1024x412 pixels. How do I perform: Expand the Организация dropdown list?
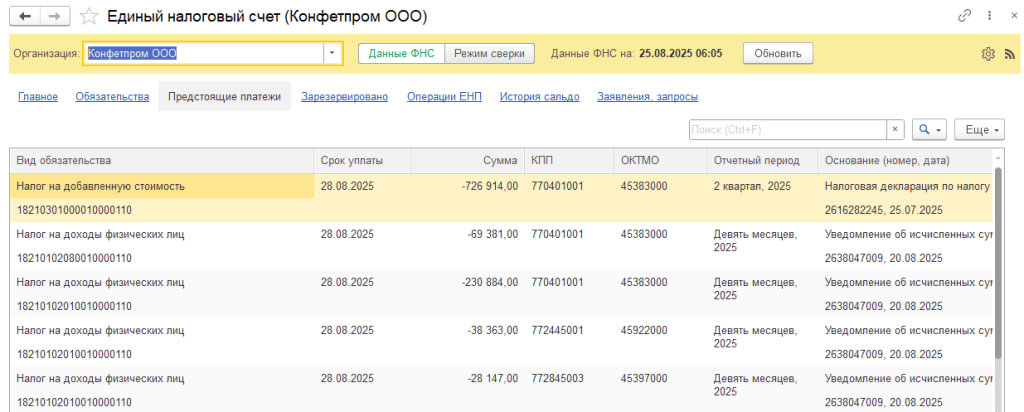point(332,53)
